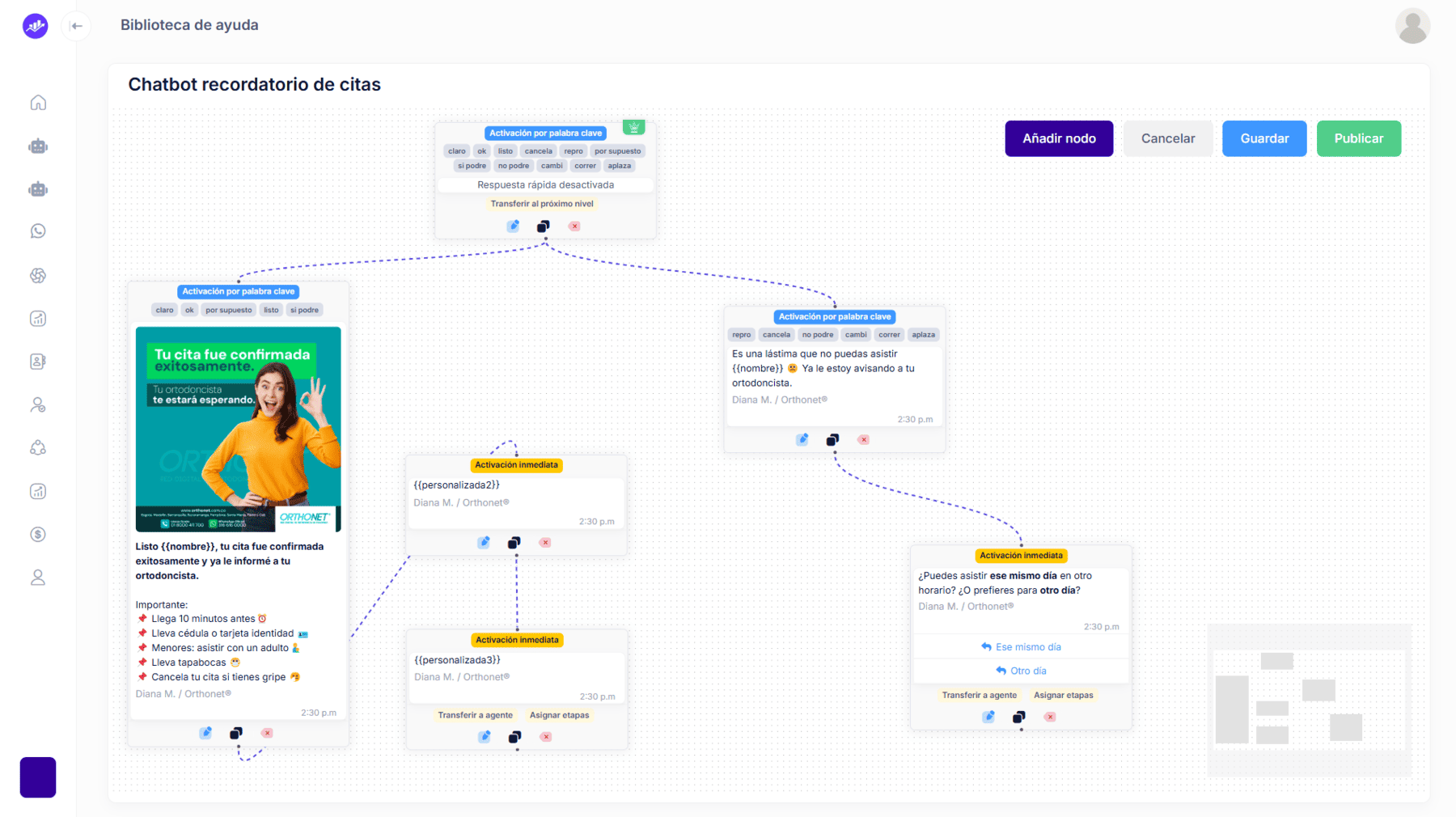Click the edit pencil on the root keyword node
The width and height of the screenshot is (1456, 817).
click(x=513, y=226)
